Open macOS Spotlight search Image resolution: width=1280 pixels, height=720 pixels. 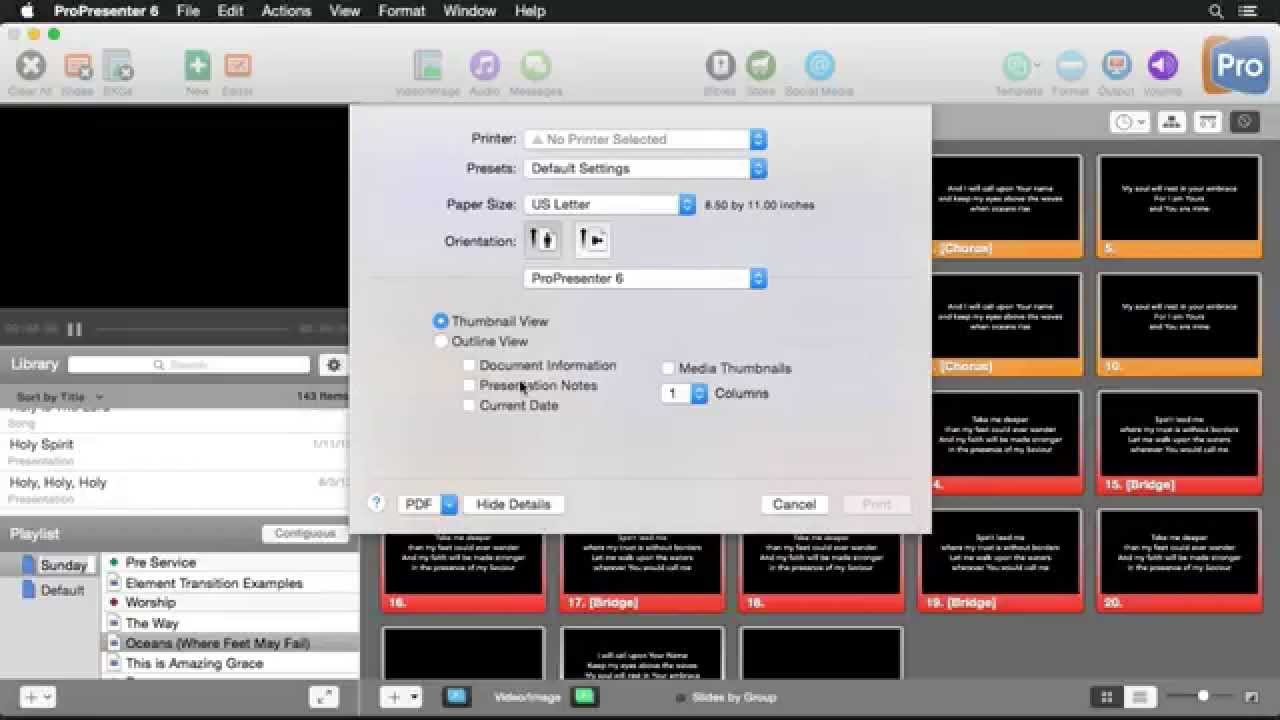coord(1216,11)
